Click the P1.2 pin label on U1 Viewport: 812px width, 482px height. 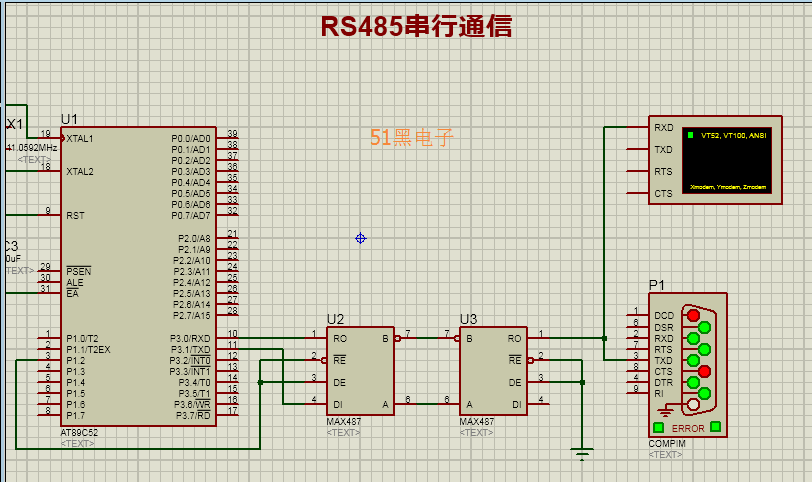tap(76, 360)
